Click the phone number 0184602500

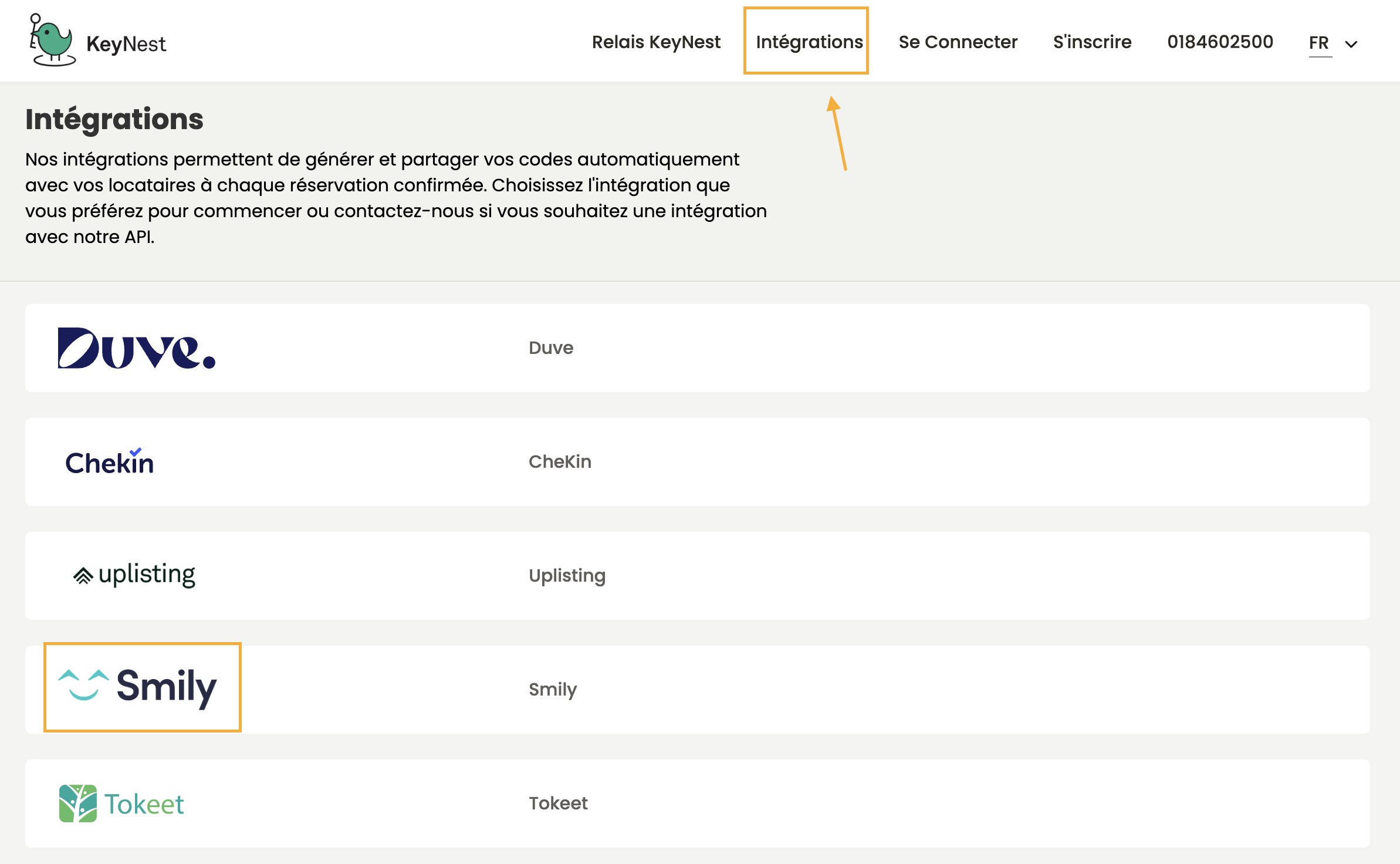tap(1220, 42)
